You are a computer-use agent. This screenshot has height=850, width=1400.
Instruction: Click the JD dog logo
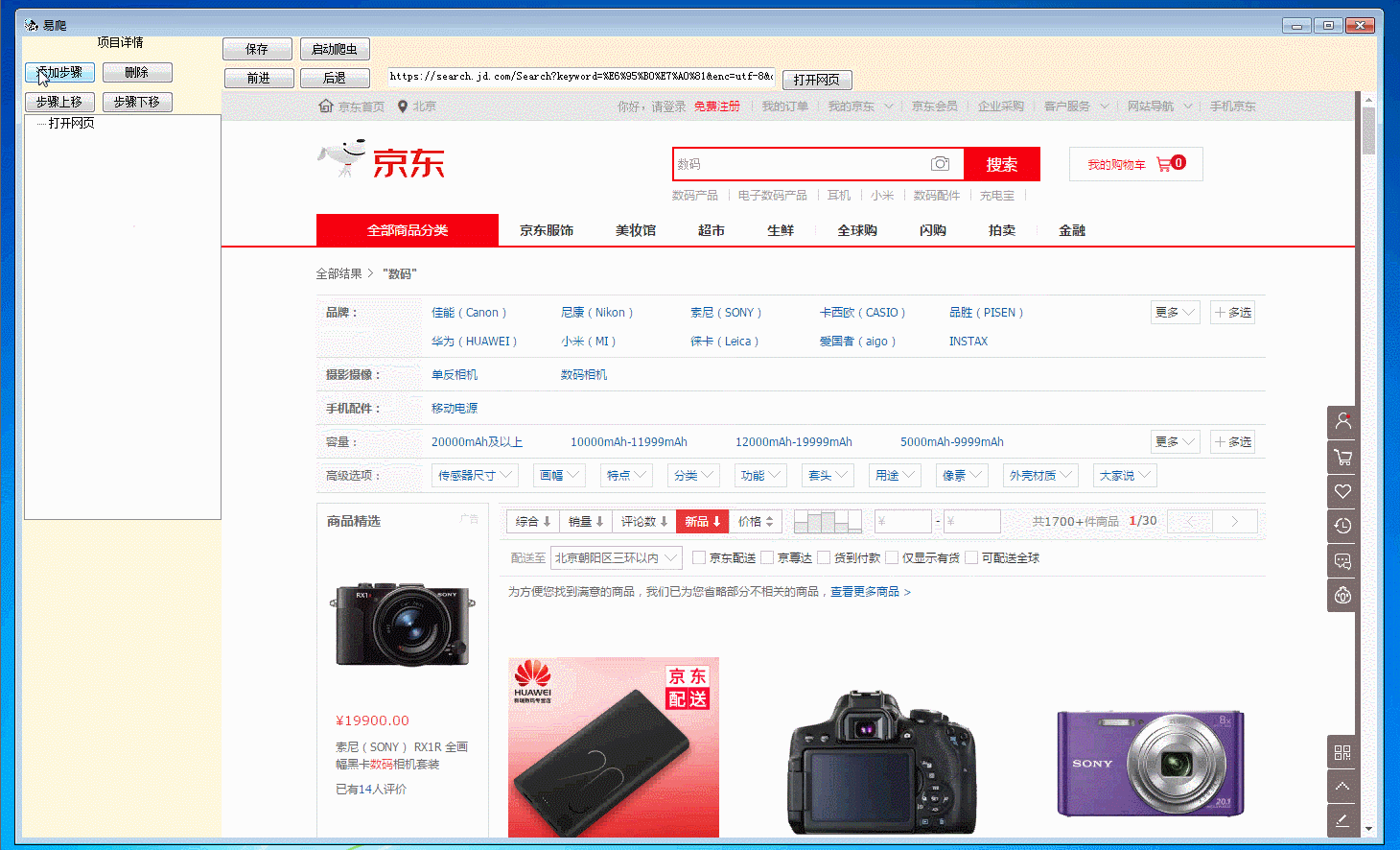[343, 158]
